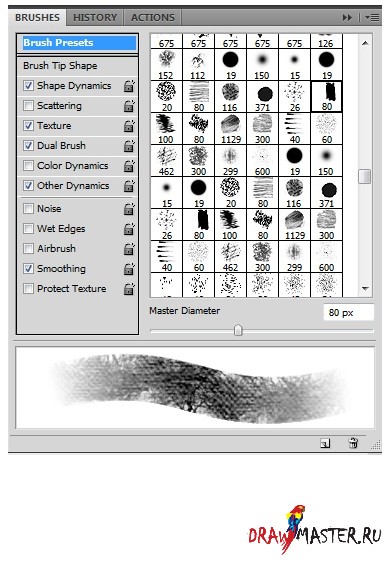This screenshot has height=562, width=389.
Task: Toggle lock icon next to Texture
Action: [129, 126]
